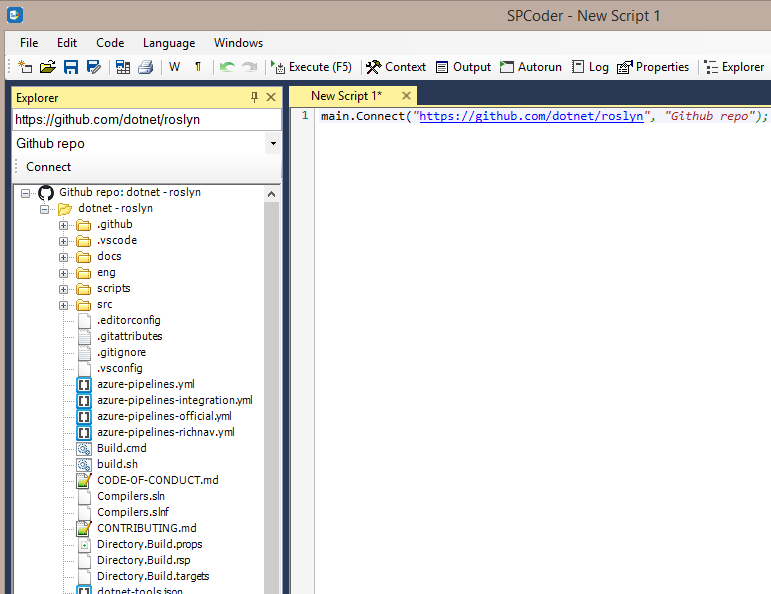Toggle word wrap W button

pos(174,66)
